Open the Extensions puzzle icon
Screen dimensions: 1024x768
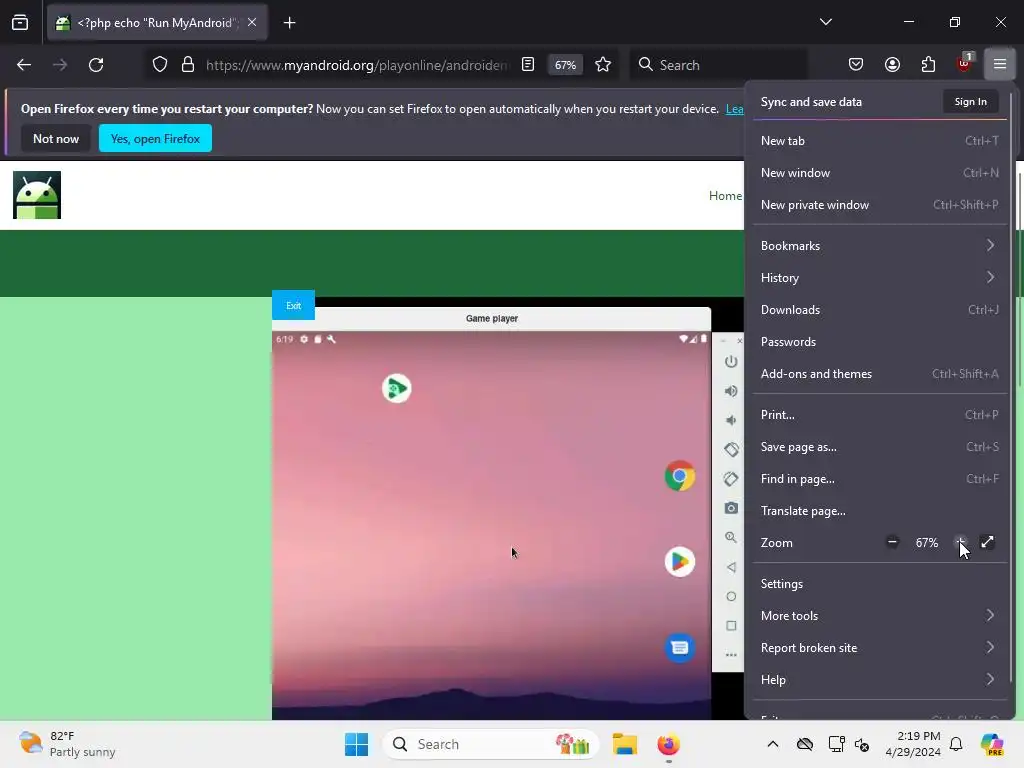click(x=928, y=64)
